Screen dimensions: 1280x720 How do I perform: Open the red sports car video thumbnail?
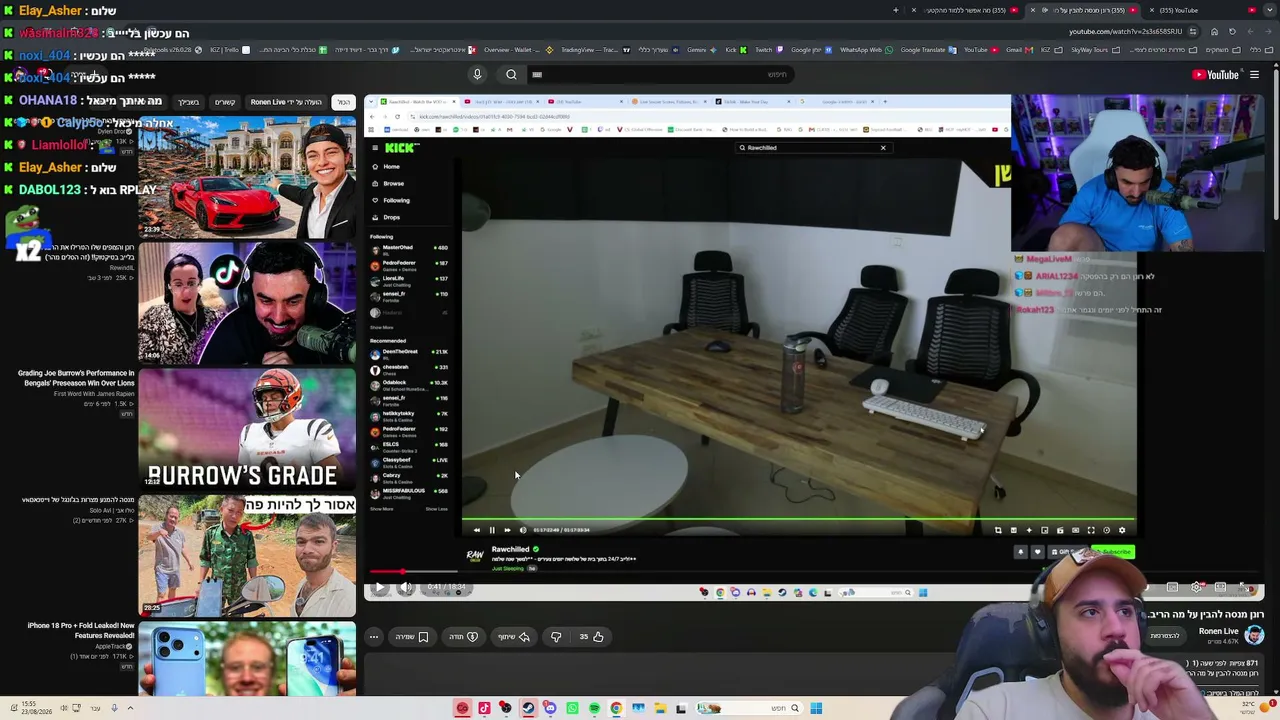coord(247,177)
